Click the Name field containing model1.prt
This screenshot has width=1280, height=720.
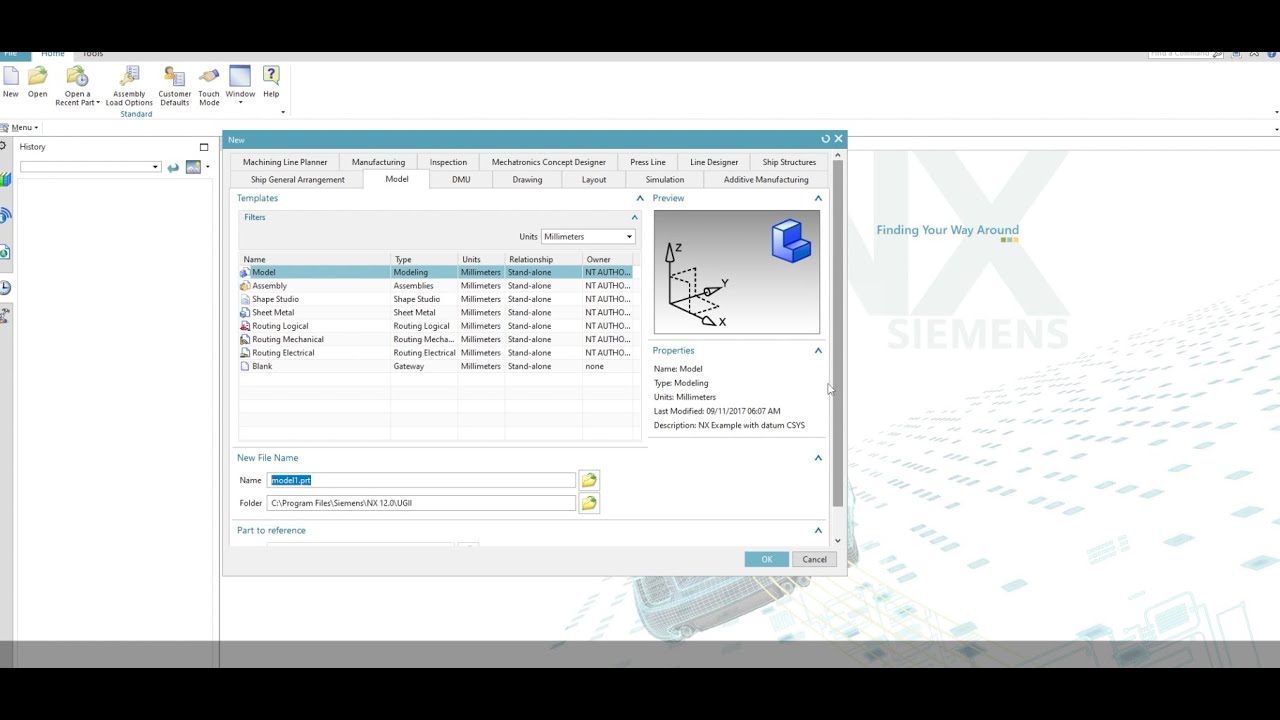pyautogui.click(x=421, y=480)
